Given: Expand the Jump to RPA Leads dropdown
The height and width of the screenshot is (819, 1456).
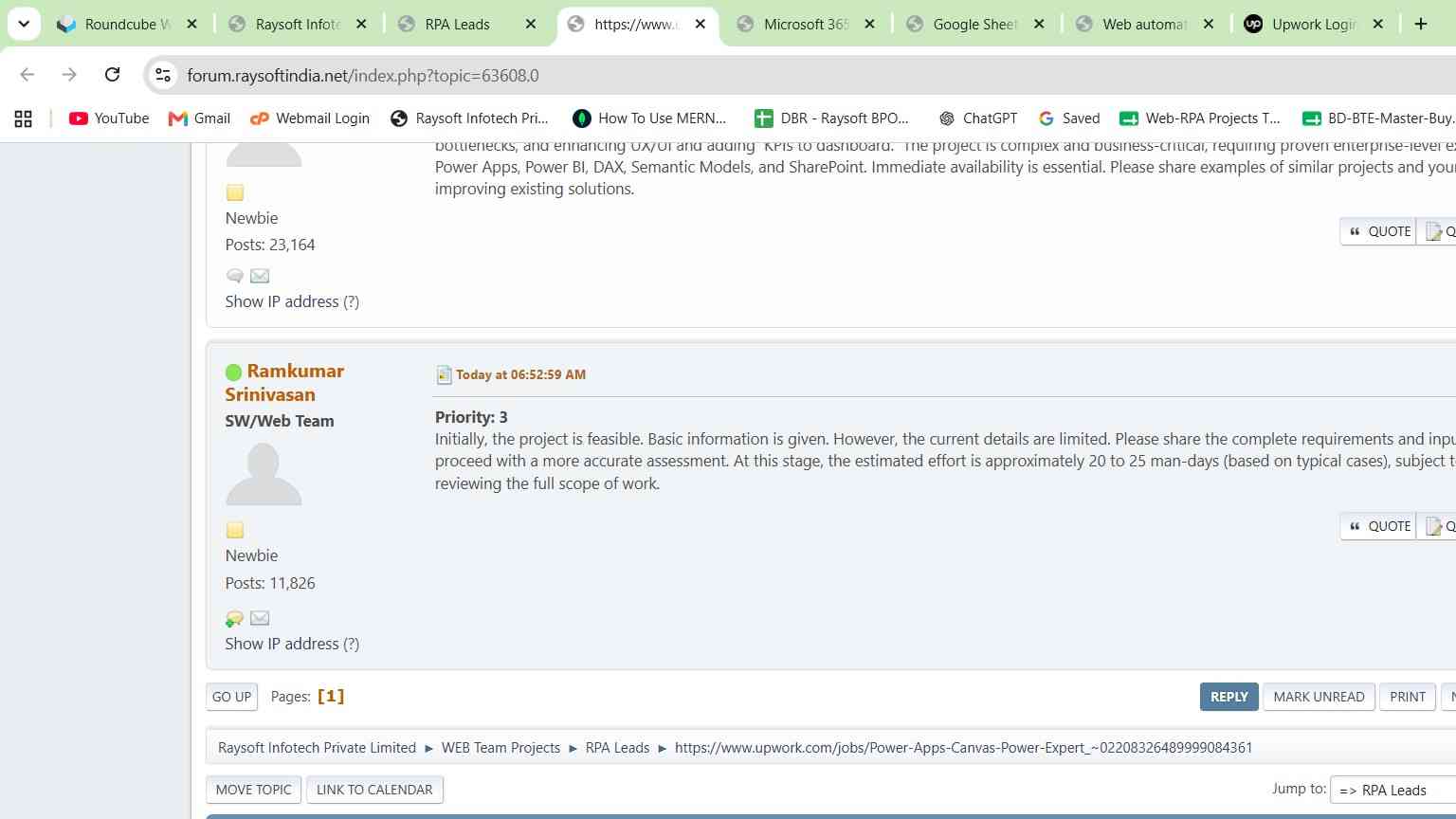Looking at the screenshot, I should click(1392, 790).
